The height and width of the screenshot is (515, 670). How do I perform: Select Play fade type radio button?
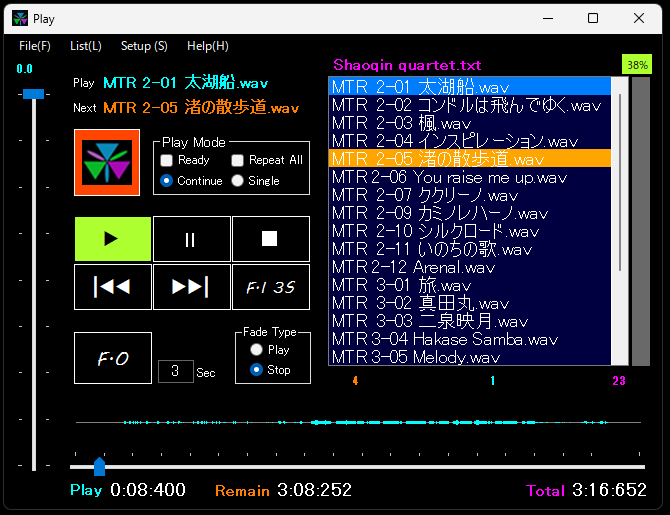257,350
